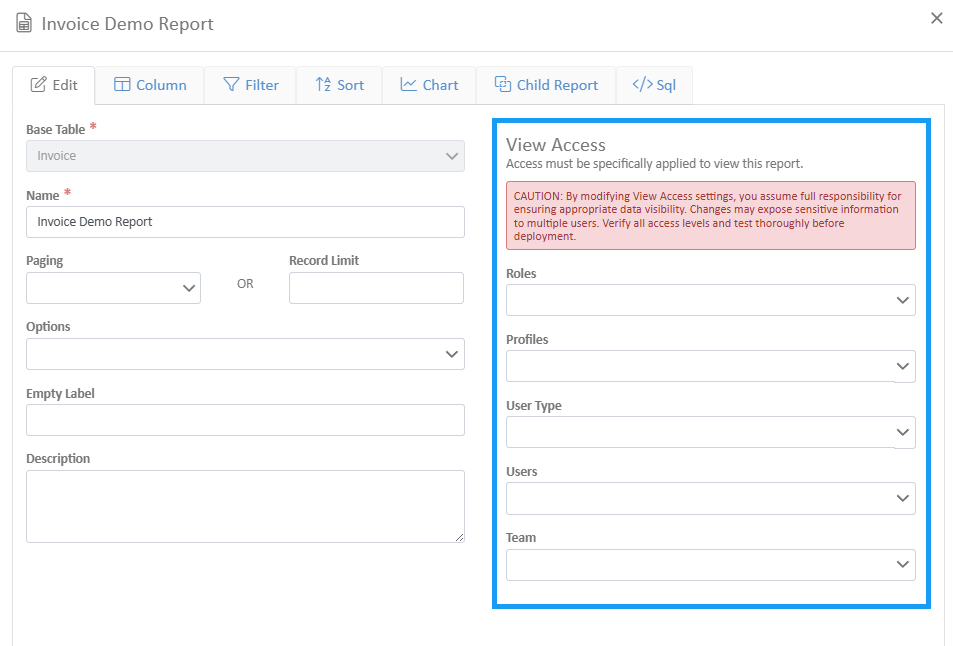Click the A-Z sort icon
Image resolution: width=953 pixels, height=646 pixels.
pyautogui.click(x=323, y=85)
